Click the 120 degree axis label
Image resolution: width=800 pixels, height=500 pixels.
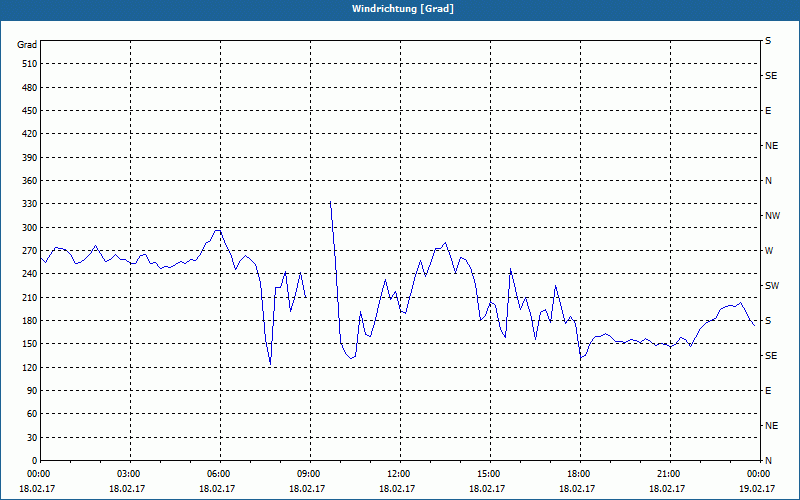30,367
